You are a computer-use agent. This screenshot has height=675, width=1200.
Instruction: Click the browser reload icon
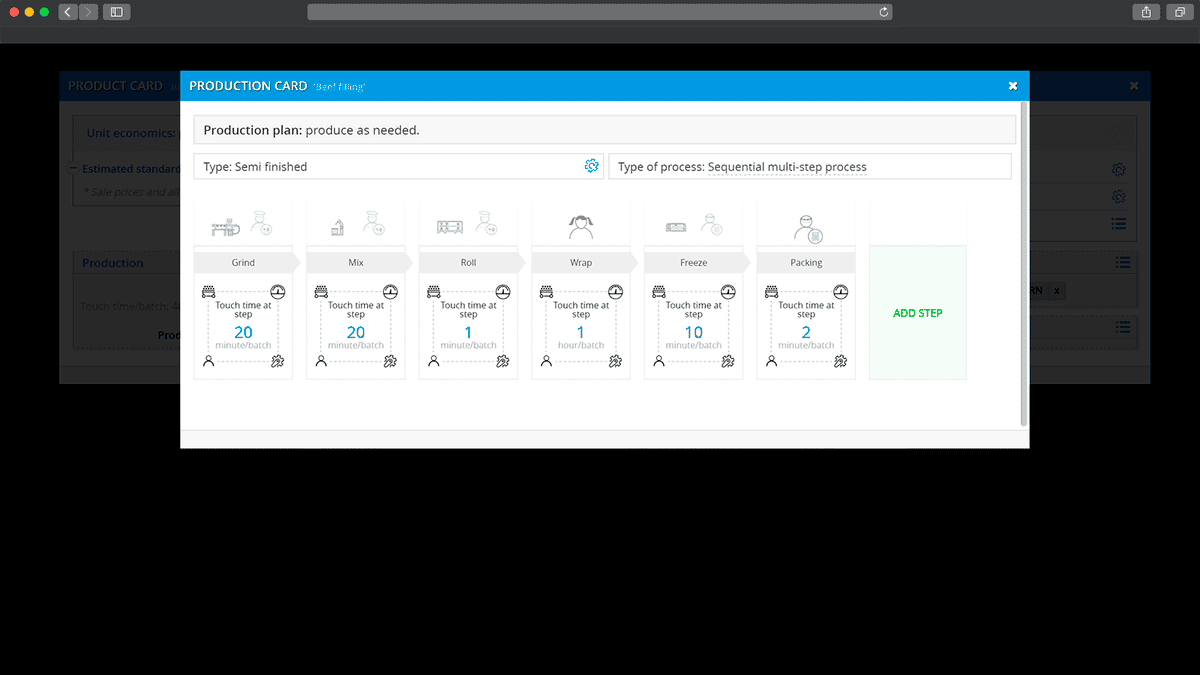[x=884, y=12]
